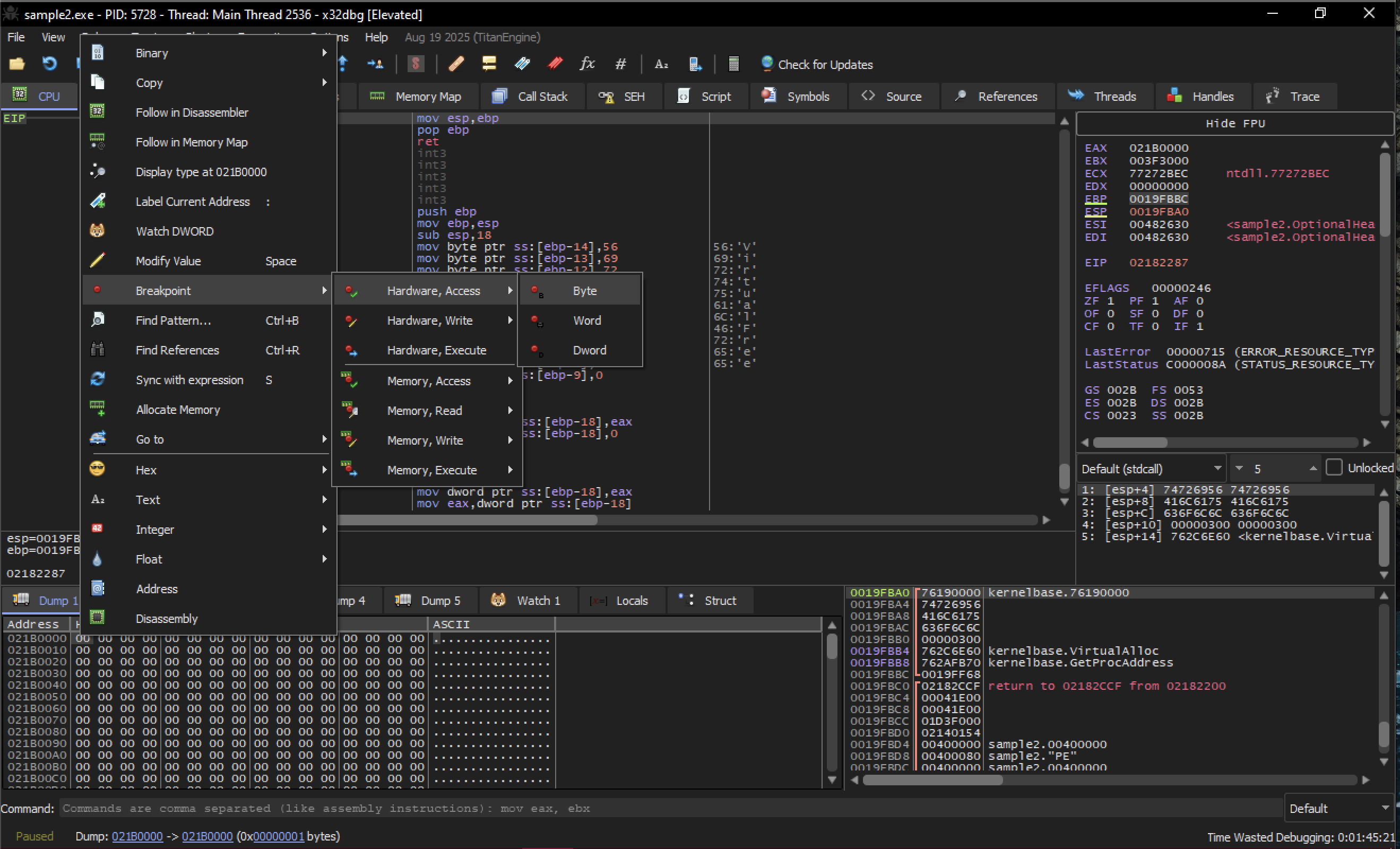Choose Follow in Disassembler menu item
The width and height of the screenshot is (1400, 849).
coord(209,112)
